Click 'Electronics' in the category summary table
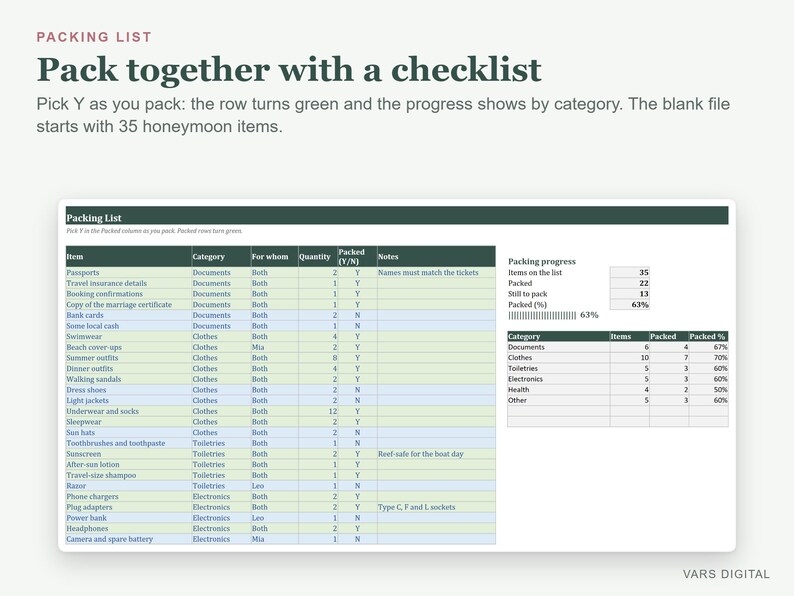 (x=559, y=379)
